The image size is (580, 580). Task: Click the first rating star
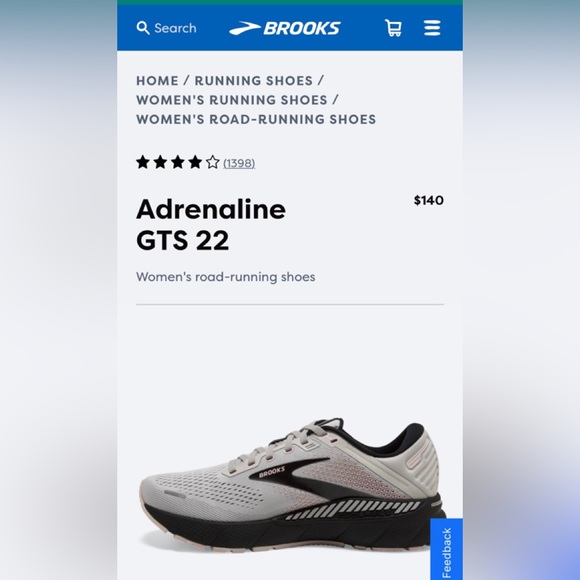coord(143,162)
